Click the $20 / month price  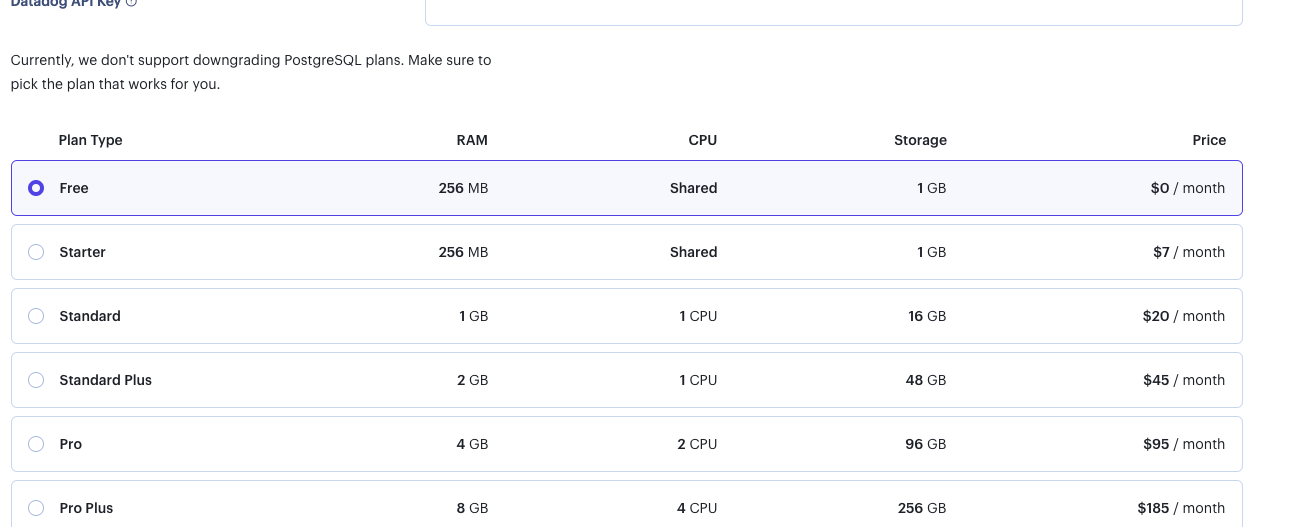tap(1183, 316)
